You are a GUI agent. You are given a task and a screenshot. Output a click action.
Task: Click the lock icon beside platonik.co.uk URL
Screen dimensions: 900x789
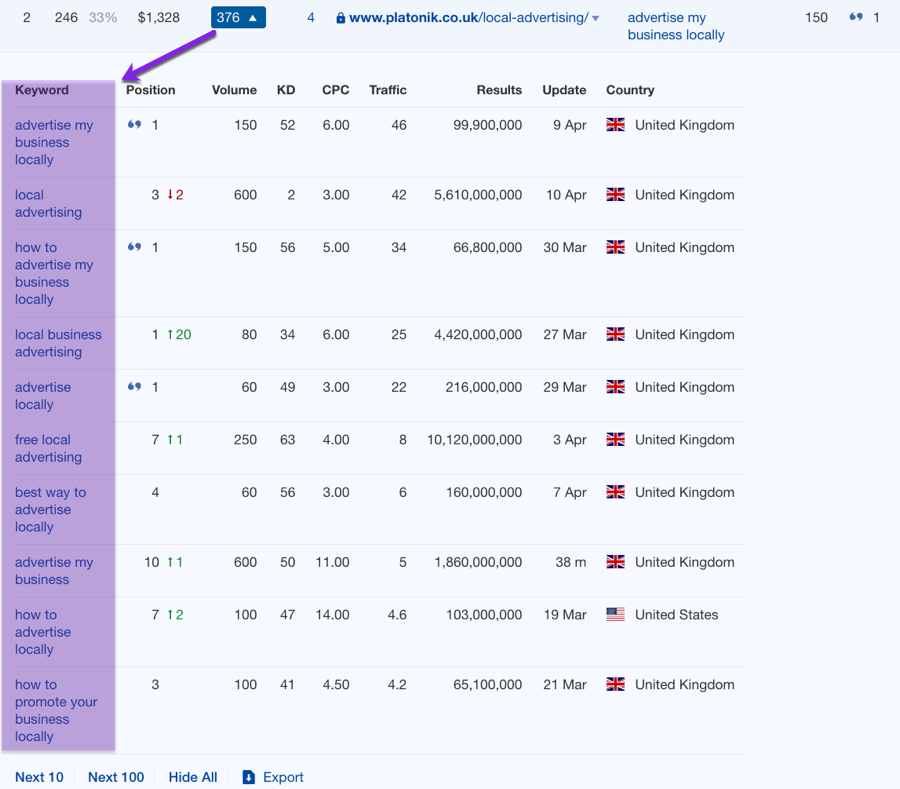tap(341, 18)
